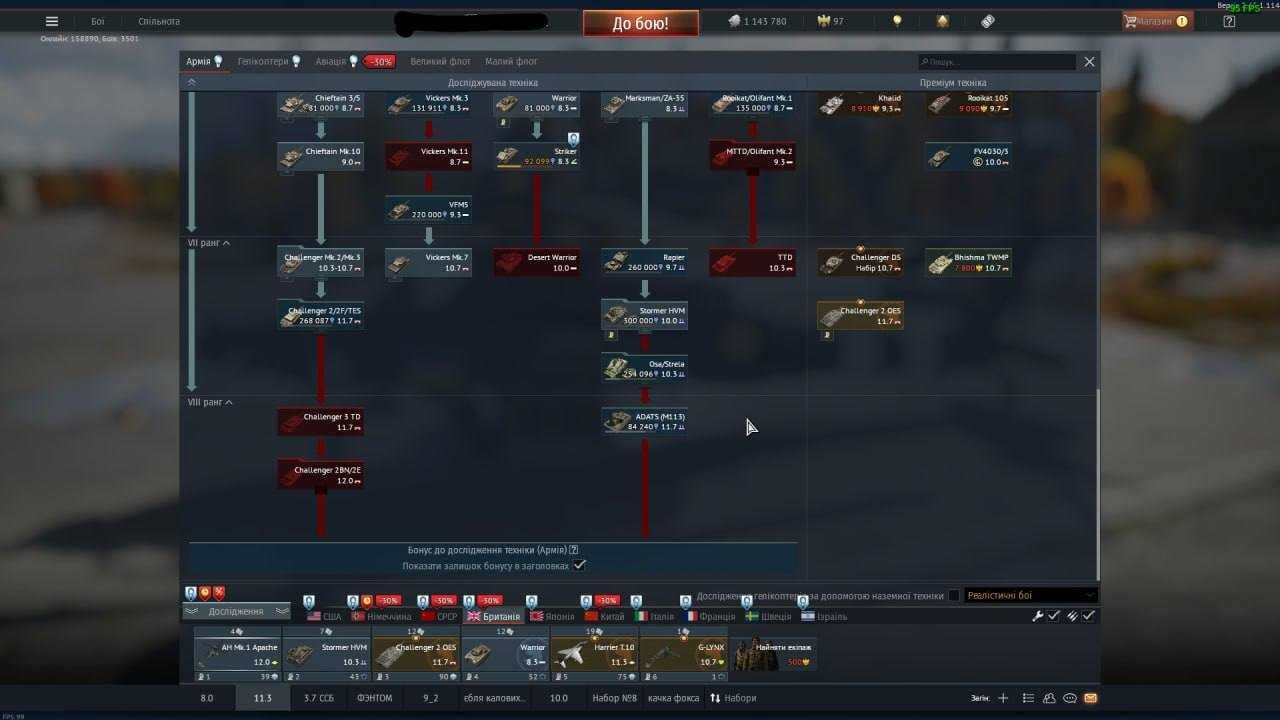1280x720 pixels.
Task: Select MTTD/Olifant Mk.2 vehicle card
Action: [752, 156]
